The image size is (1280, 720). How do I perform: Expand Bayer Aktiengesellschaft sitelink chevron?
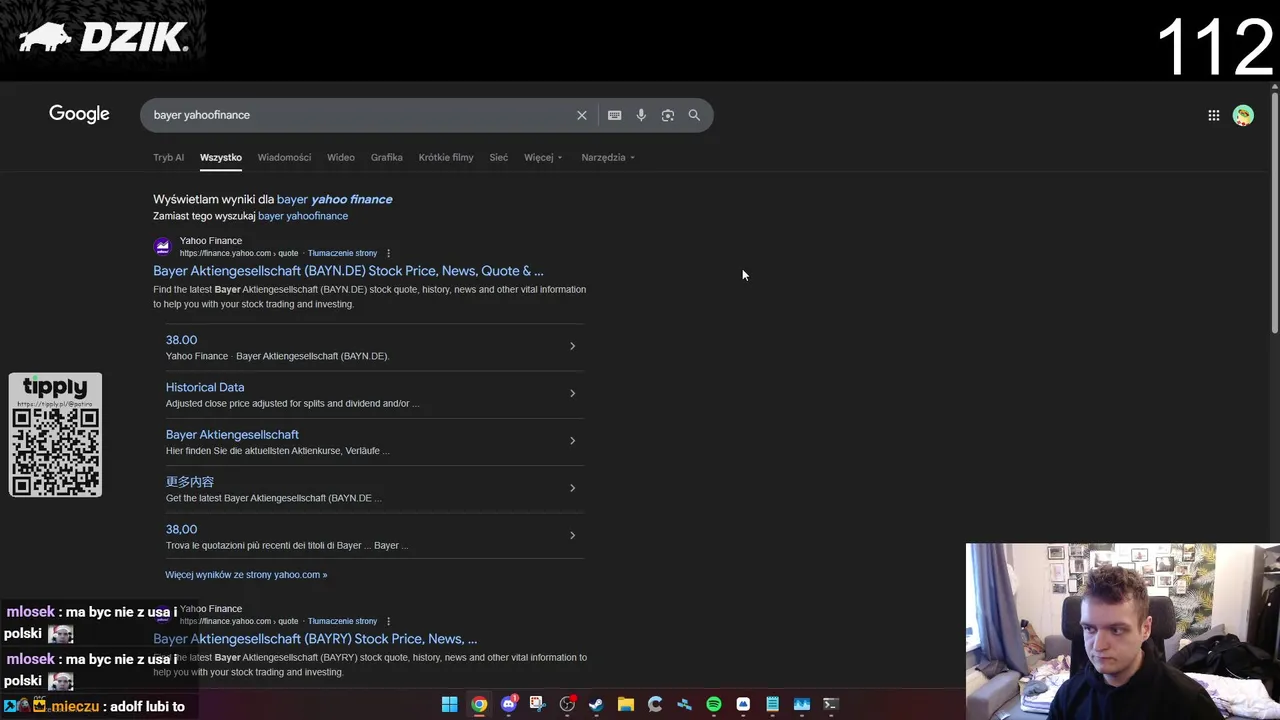pos(572,441)
